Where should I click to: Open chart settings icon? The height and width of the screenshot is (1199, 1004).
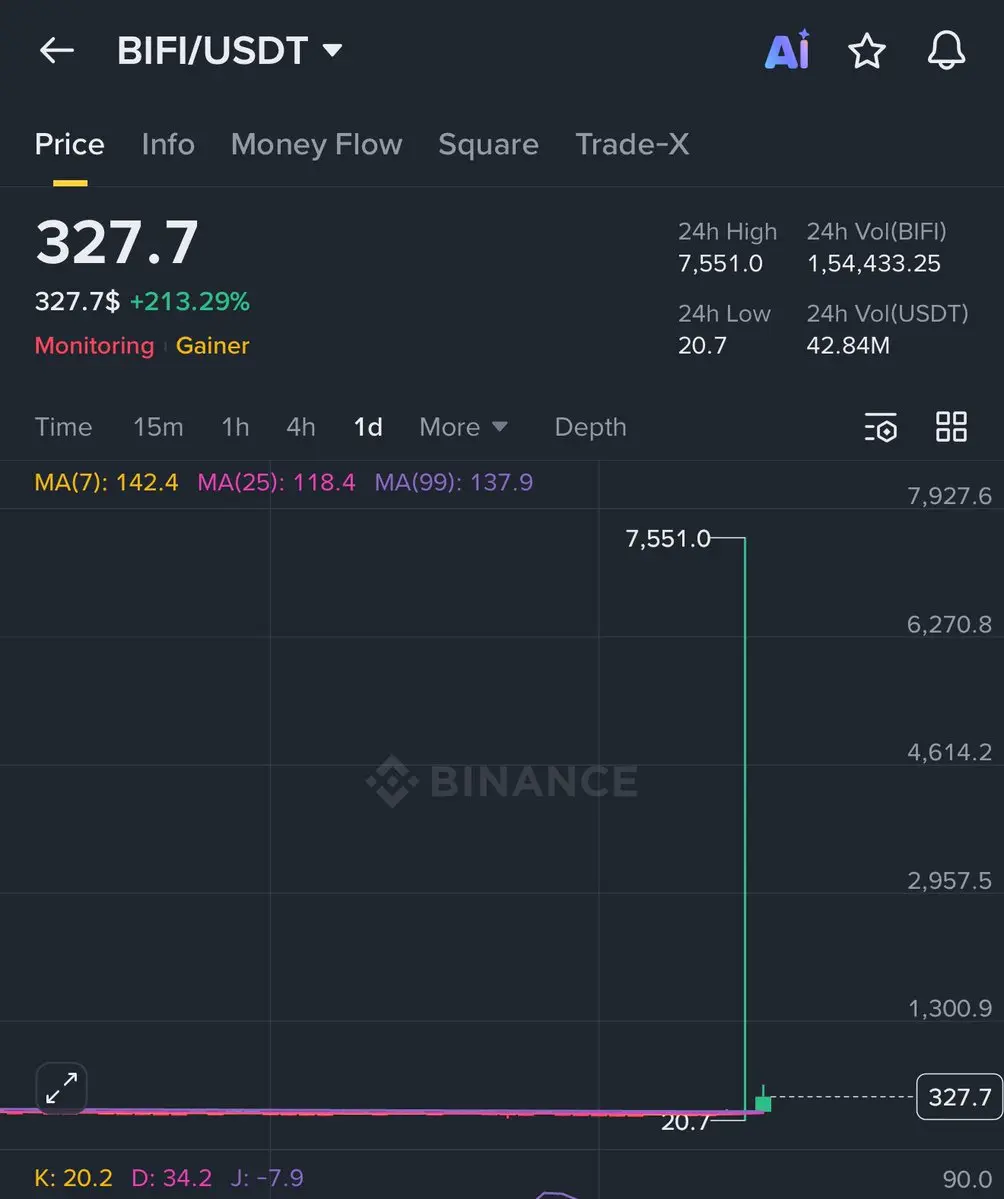tap(881, 427)
